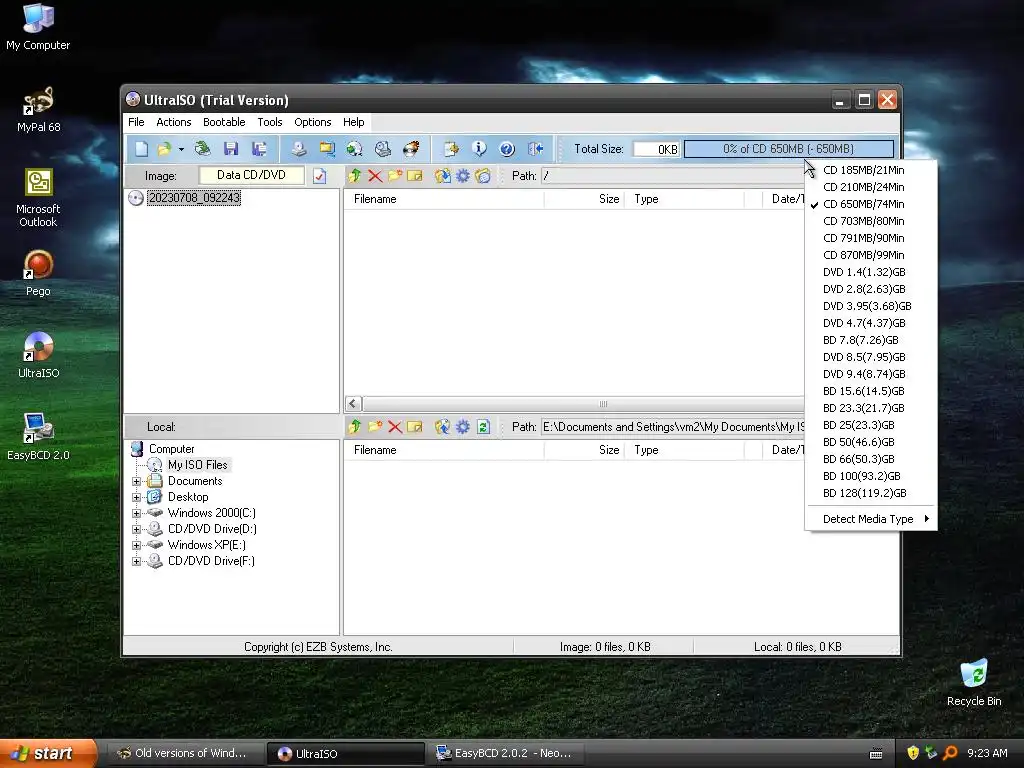Click the image pane scrollbar left arrow

(x=353, y=404)
